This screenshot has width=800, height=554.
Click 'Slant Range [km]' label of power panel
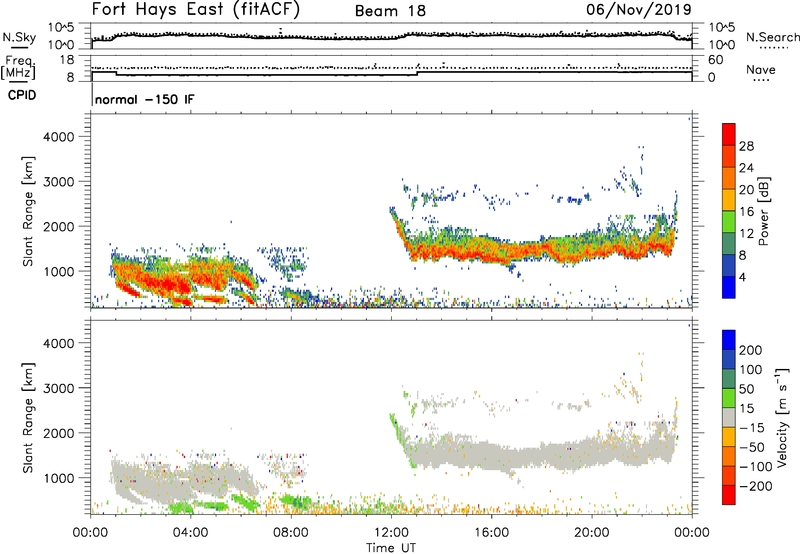[x=28, y=211]
